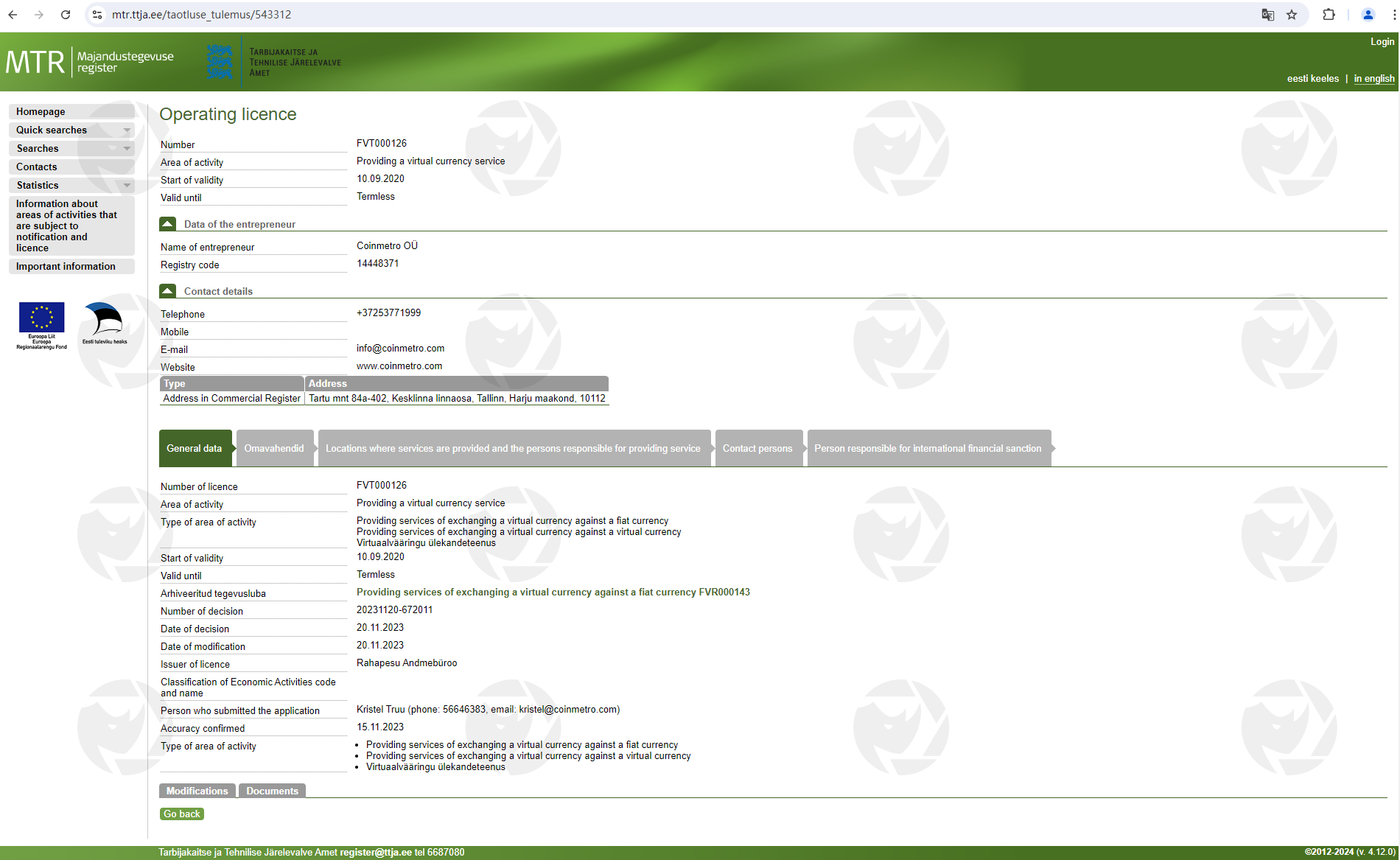Bookmark this page with the star icon
This screenshot has width=1400, height=860.
(x=1292, y=15)
